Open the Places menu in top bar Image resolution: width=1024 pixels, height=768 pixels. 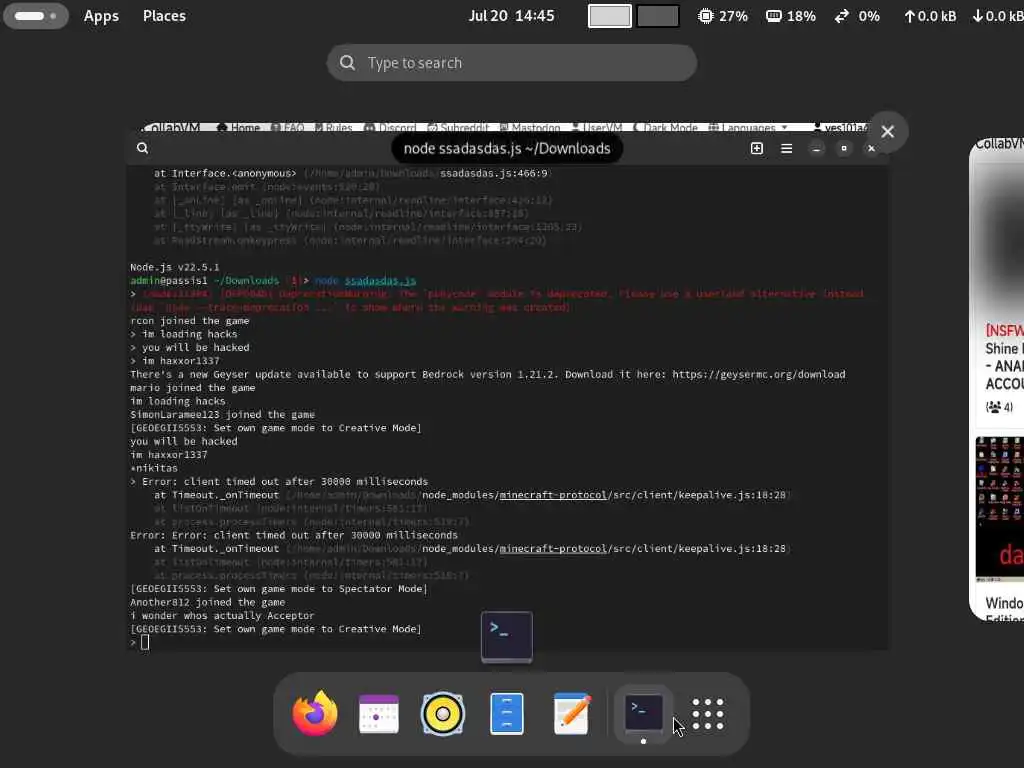(x=164, y=16)
